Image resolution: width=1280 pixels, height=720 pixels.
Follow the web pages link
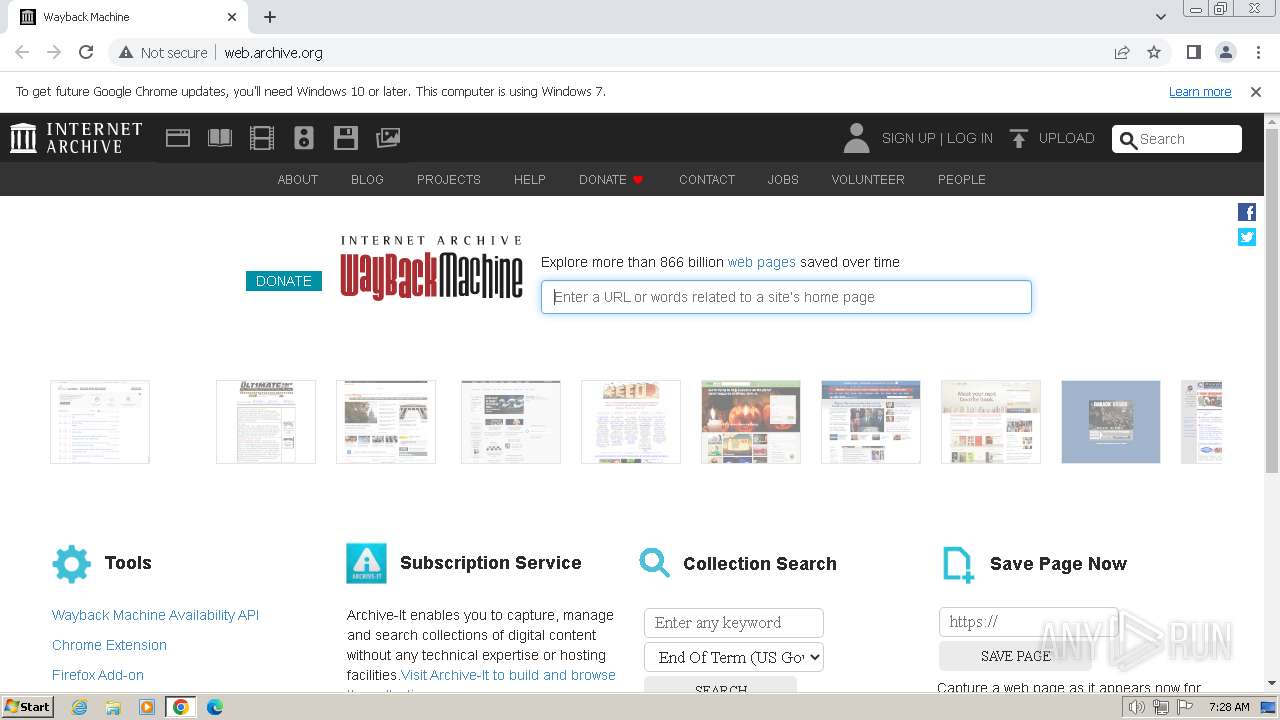pyautogui.click(x=762, y=262)
